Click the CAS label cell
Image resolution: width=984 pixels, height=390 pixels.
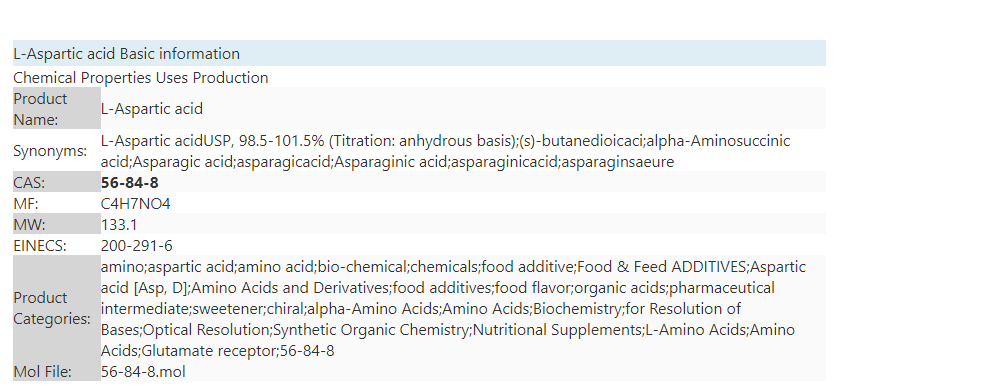tap(56, 182)
